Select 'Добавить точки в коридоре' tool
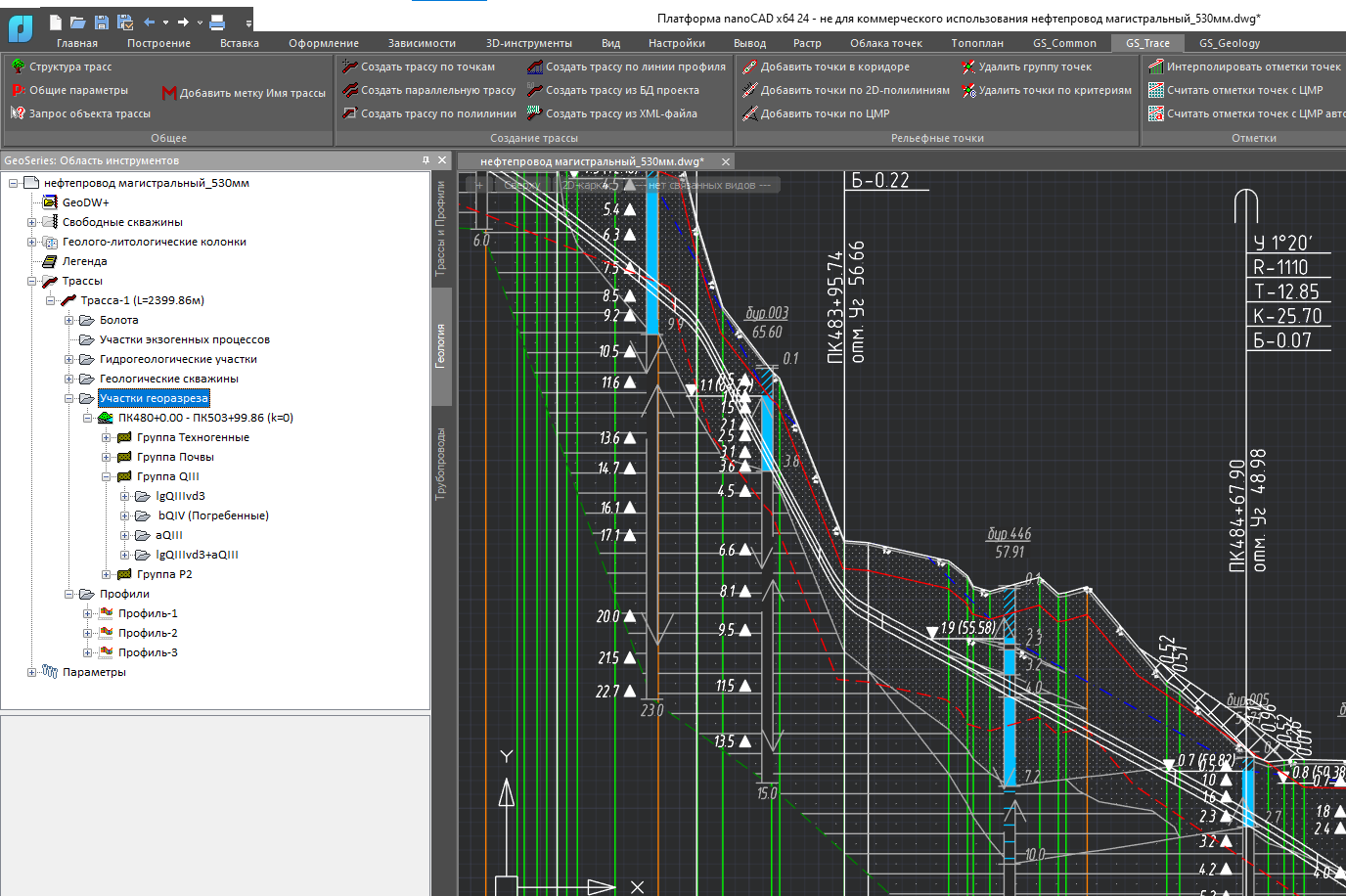The height and width of the screenshot is (896, 1346). (834, 67)
